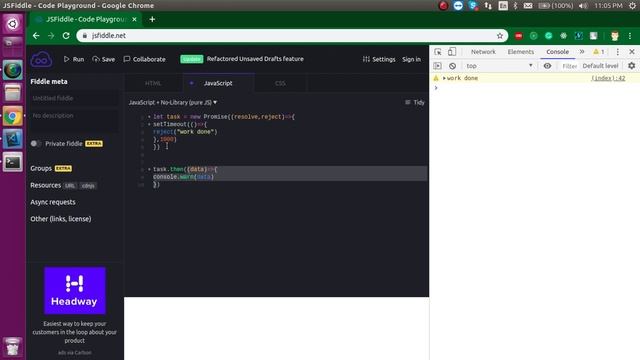Open the Collaborate option
Viewport: 640px width, 360px height.
click(x=144, y=59)
